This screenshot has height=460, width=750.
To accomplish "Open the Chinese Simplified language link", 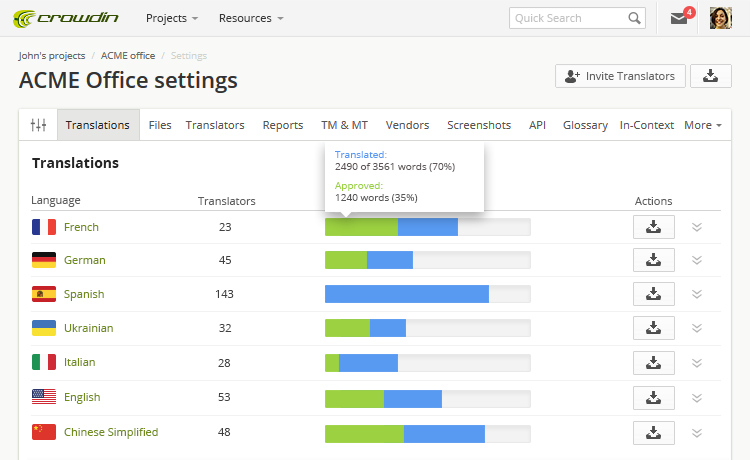I will click(x=111, y=432).
